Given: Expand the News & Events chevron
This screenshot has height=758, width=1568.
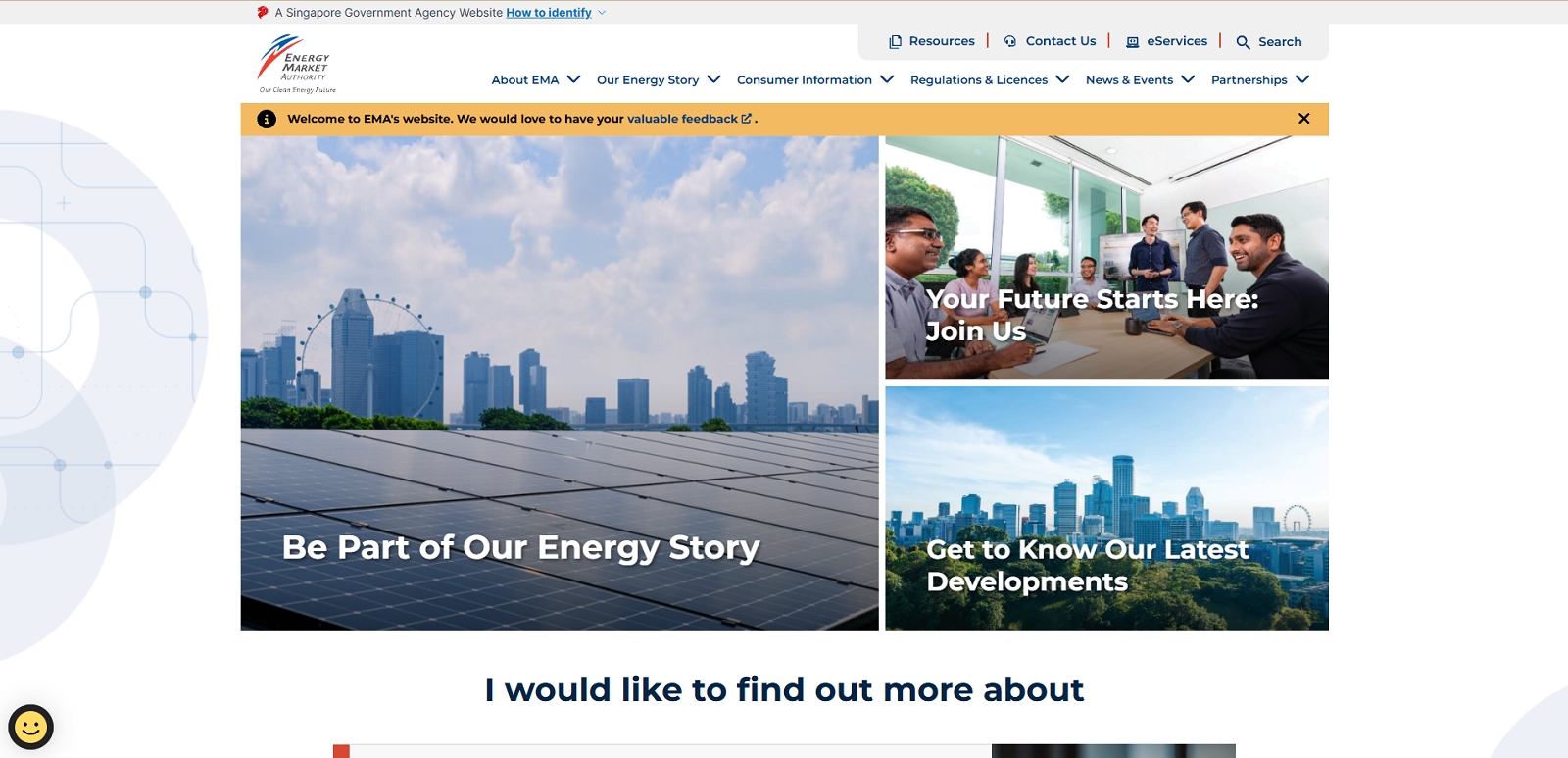Looking at the screenshot, I should point(1188,79).
